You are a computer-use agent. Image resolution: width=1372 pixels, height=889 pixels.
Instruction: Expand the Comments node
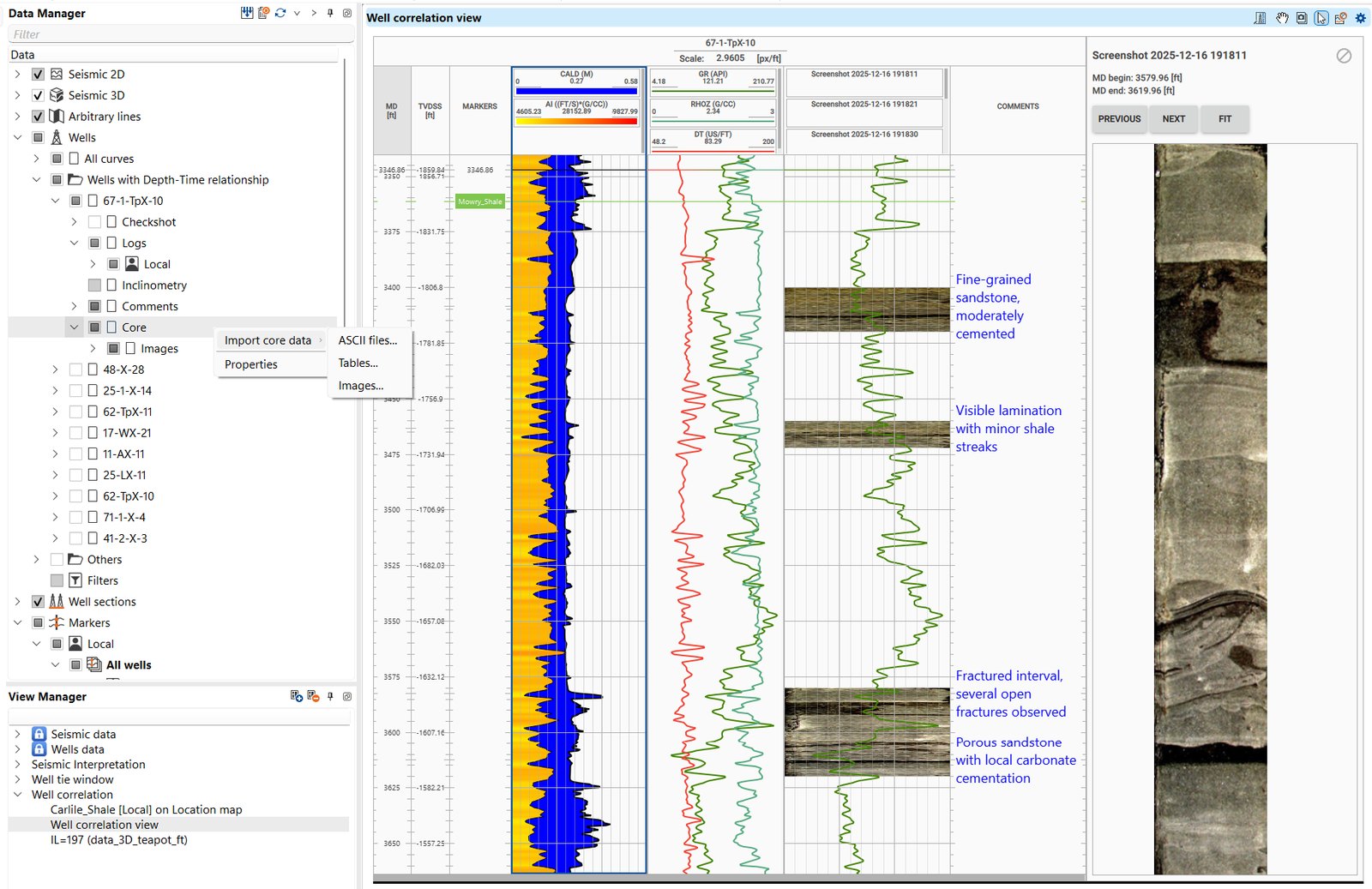(74, 306)
